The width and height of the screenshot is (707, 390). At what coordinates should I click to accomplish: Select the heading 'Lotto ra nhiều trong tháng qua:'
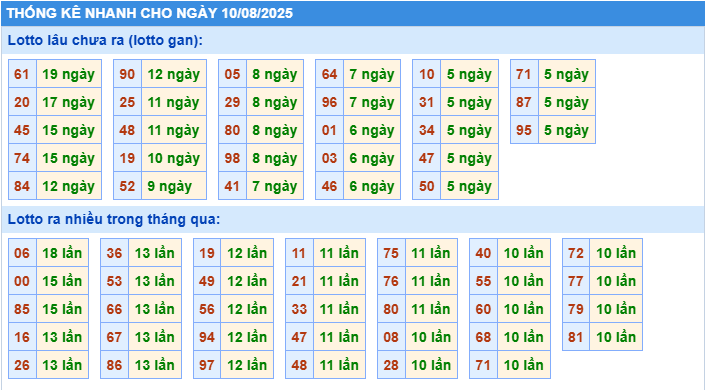114,219
